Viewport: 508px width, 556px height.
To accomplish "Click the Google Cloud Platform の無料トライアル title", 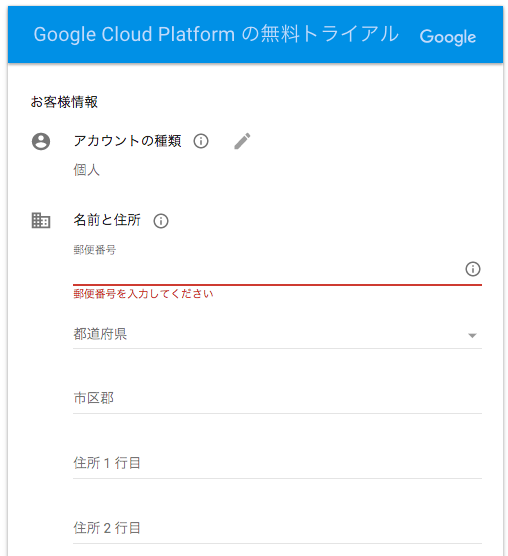I will [216, 34].
